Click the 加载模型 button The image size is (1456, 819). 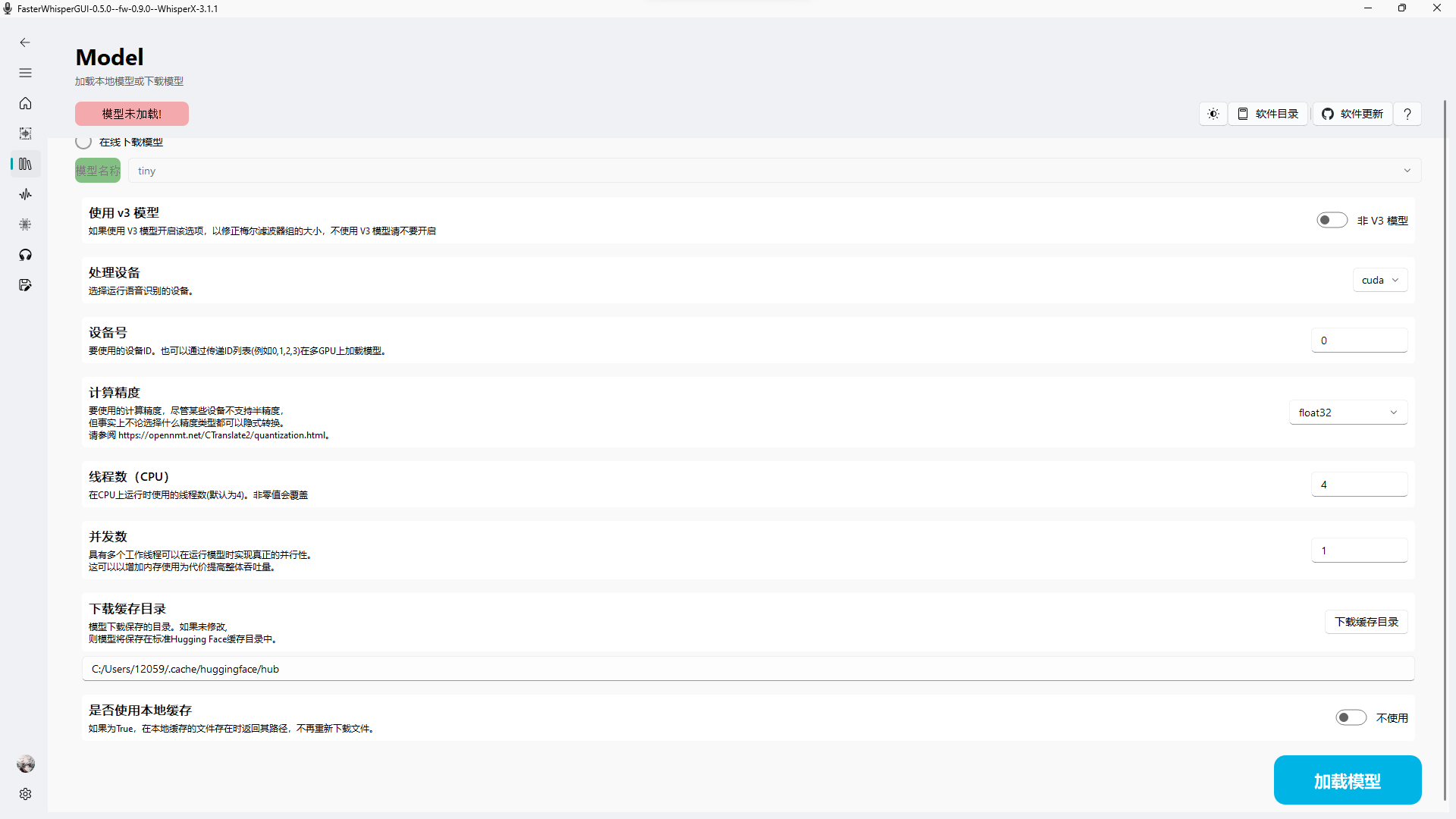tap(1347, 780)
